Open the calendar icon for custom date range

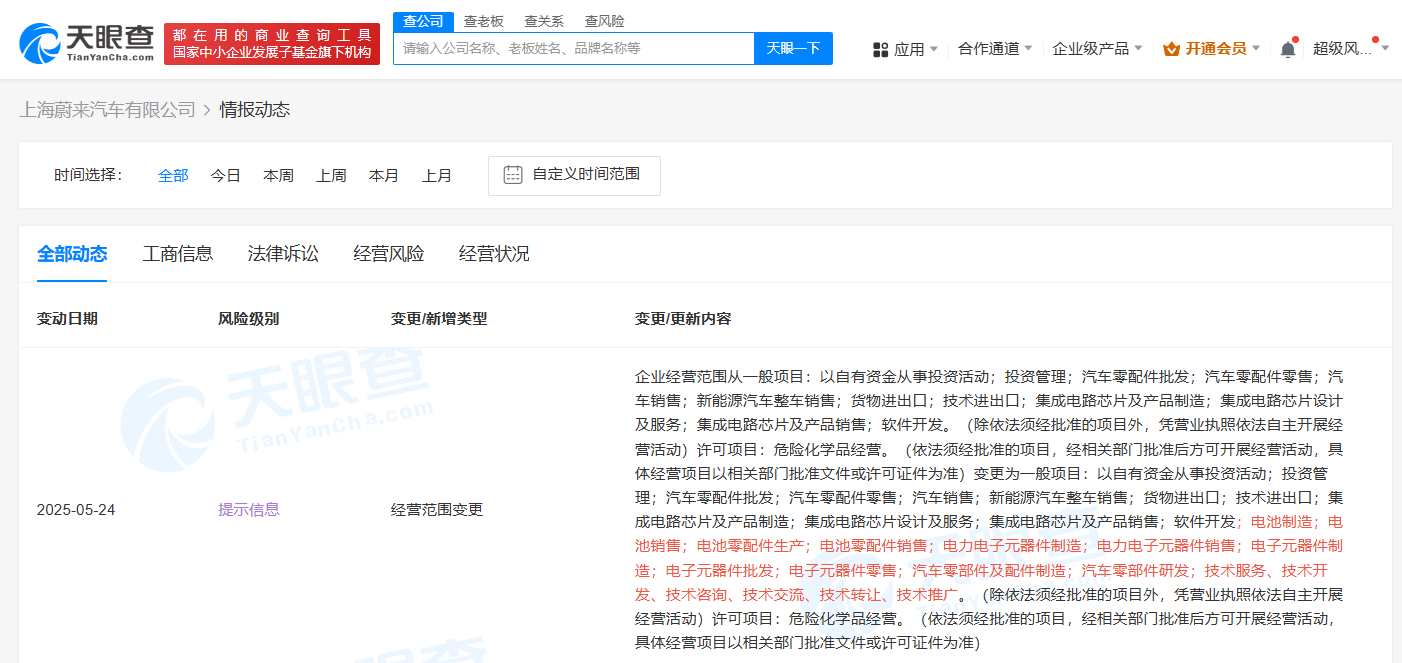[x=513, y=175]
